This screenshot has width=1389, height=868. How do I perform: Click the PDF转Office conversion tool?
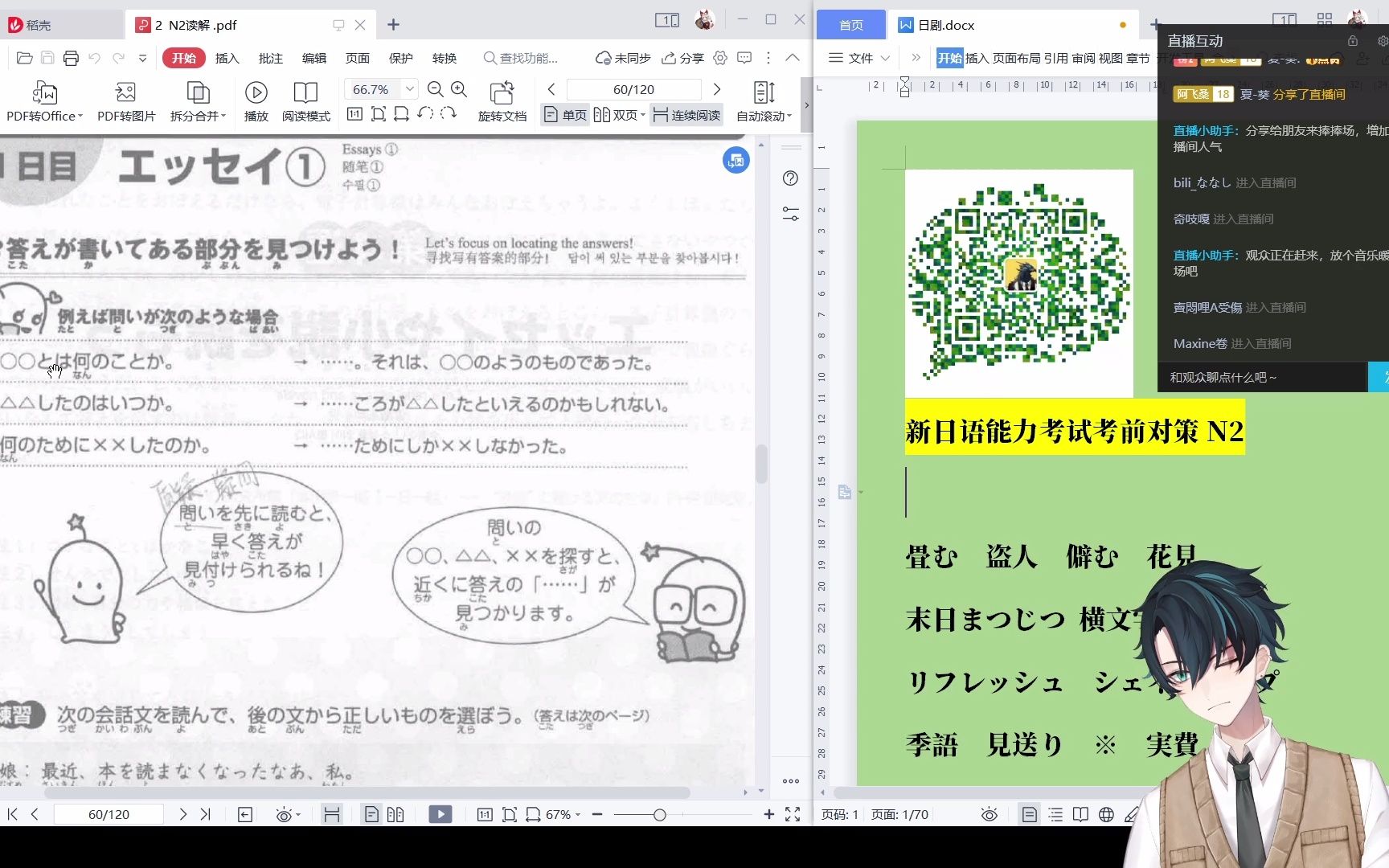44,101
